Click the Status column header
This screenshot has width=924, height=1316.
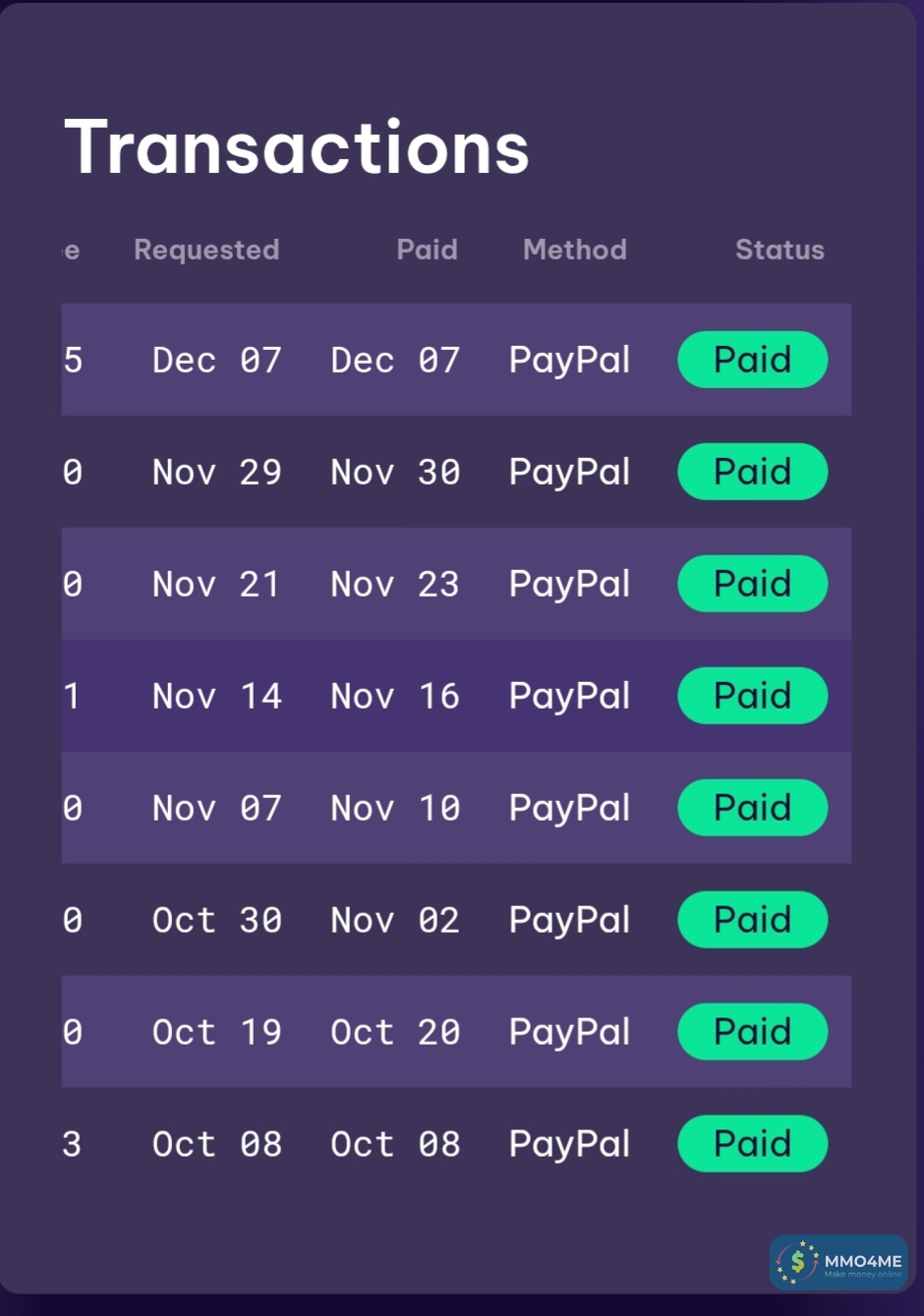tap(780, 250)
